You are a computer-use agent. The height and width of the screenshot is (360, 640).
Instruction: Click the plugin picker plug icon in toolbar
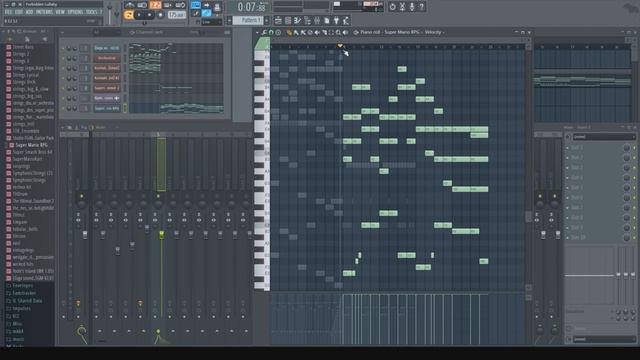(336, 20)
